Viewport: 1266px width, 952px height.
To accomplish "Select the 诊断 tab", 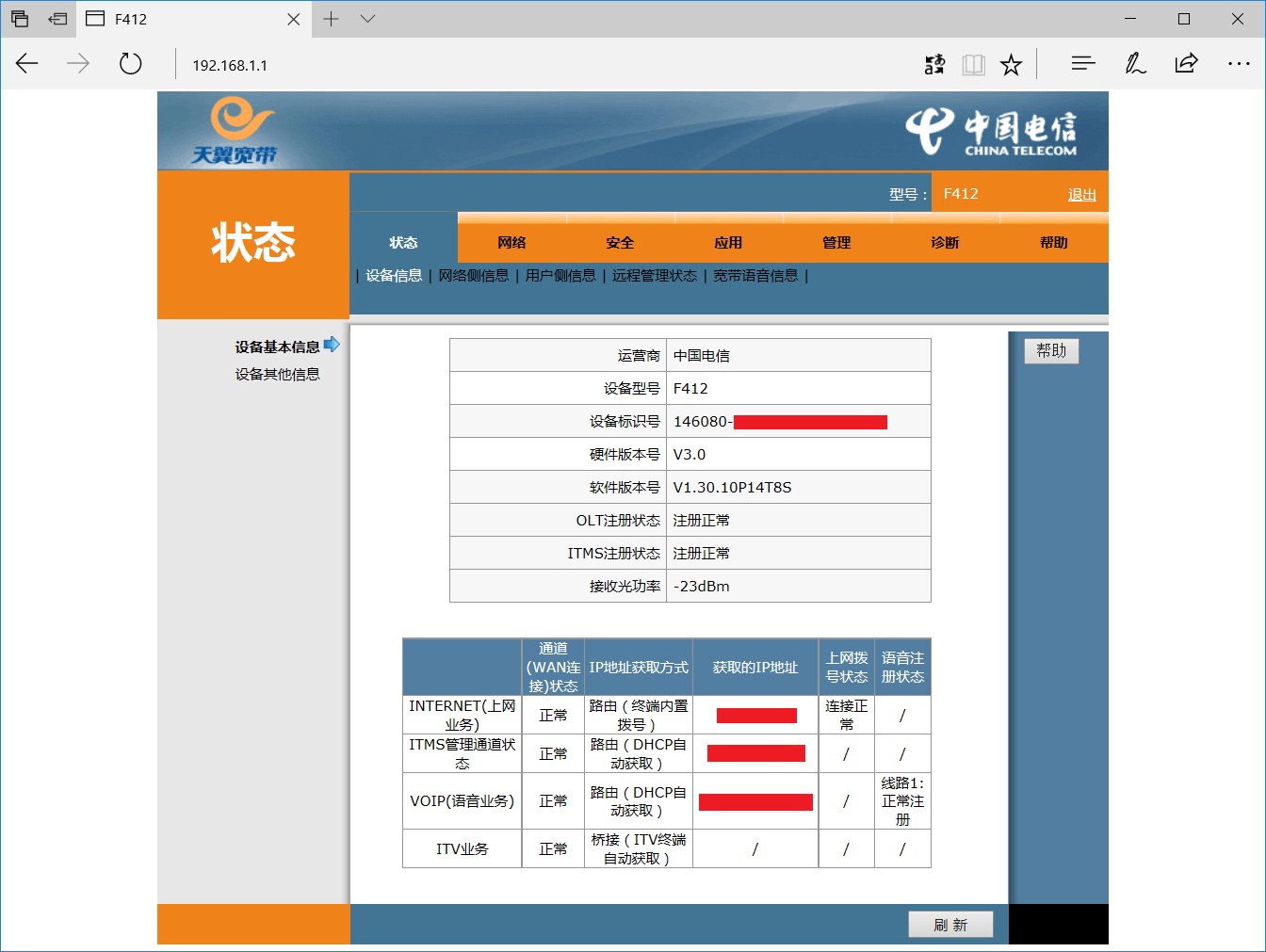I will [945, 242].
